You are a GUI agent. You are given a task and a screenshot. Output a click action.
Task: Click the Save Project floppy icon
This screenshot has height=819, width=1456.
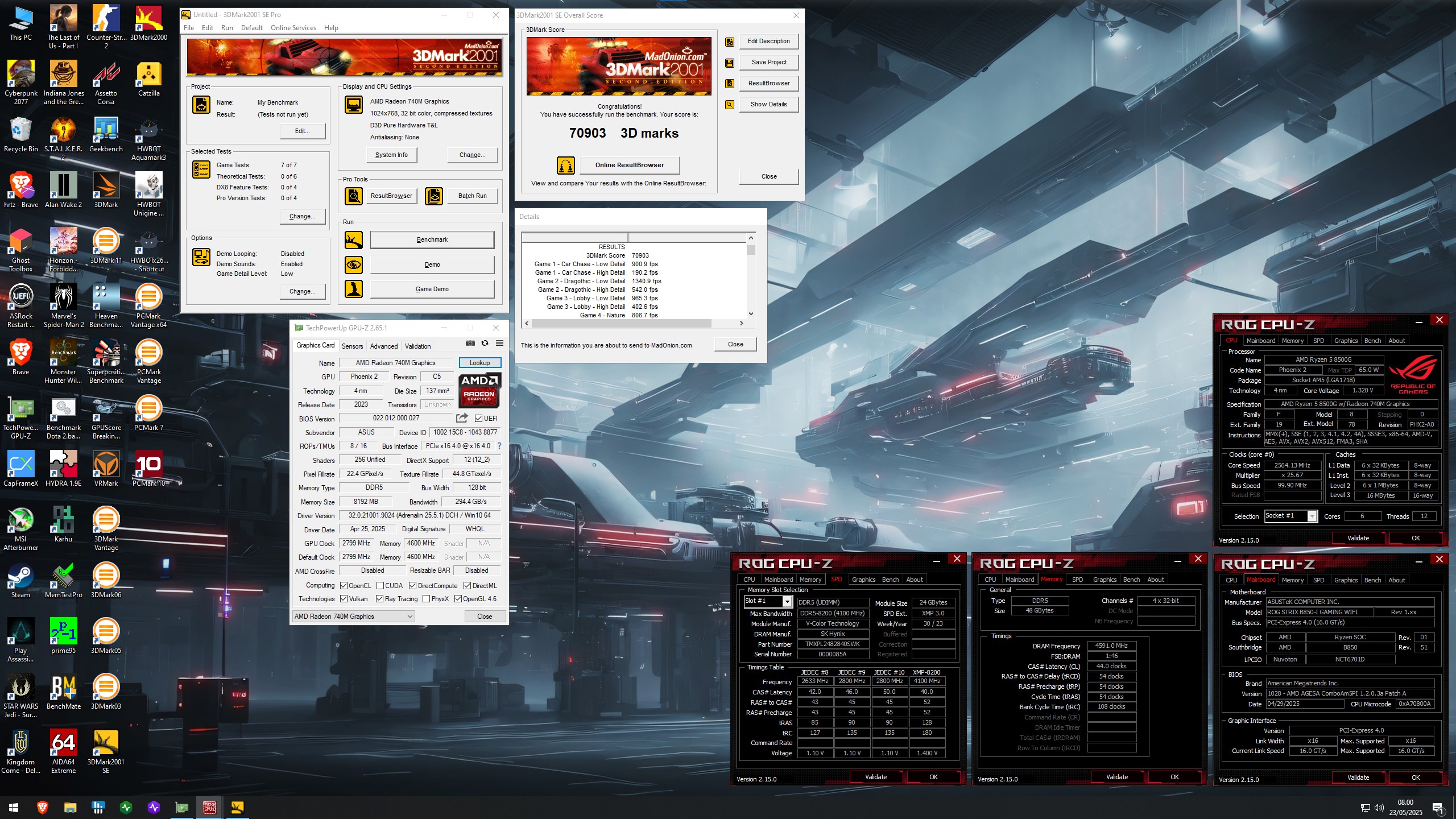730,63
